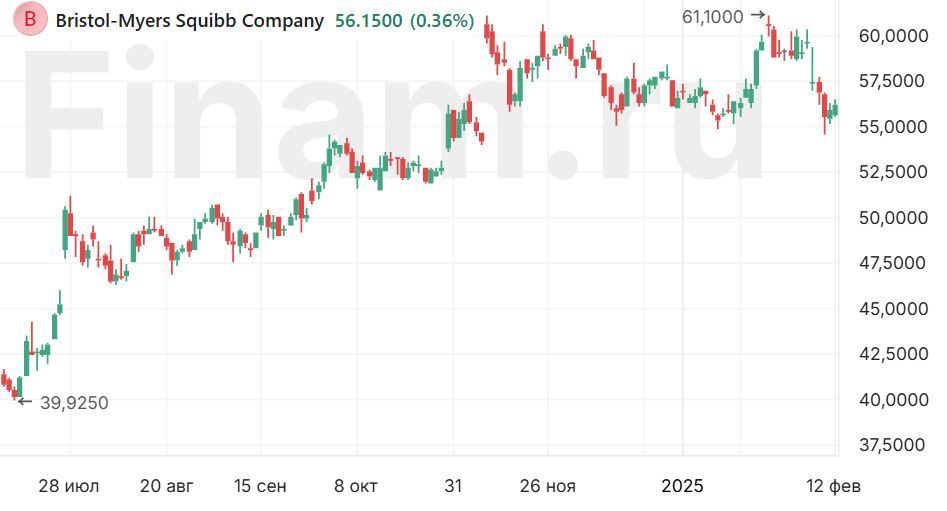Click the 50,0000 price axis label

[893, 218]
